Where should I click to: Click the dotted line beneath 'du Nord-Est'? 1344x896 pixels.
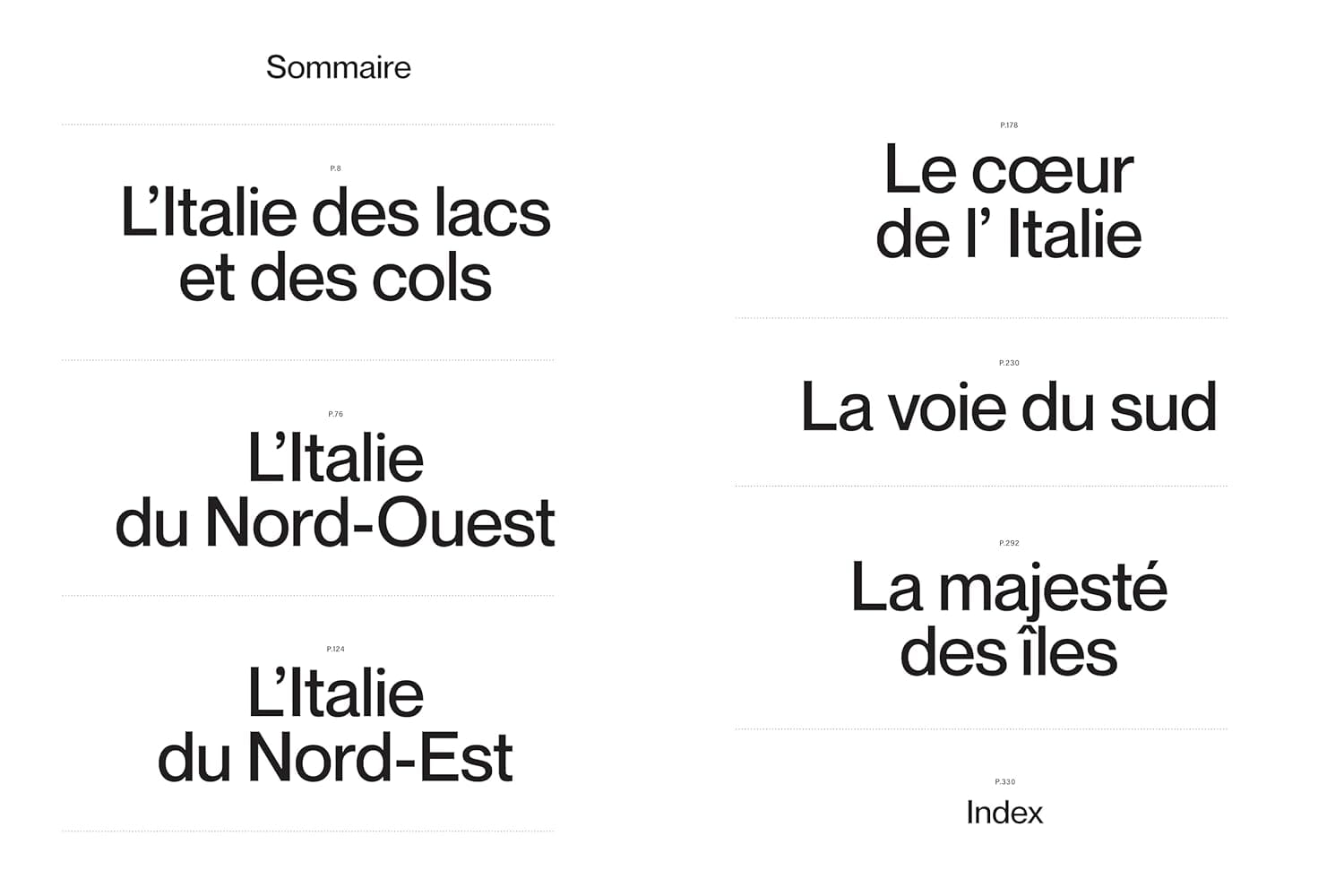tap(308, 831)
